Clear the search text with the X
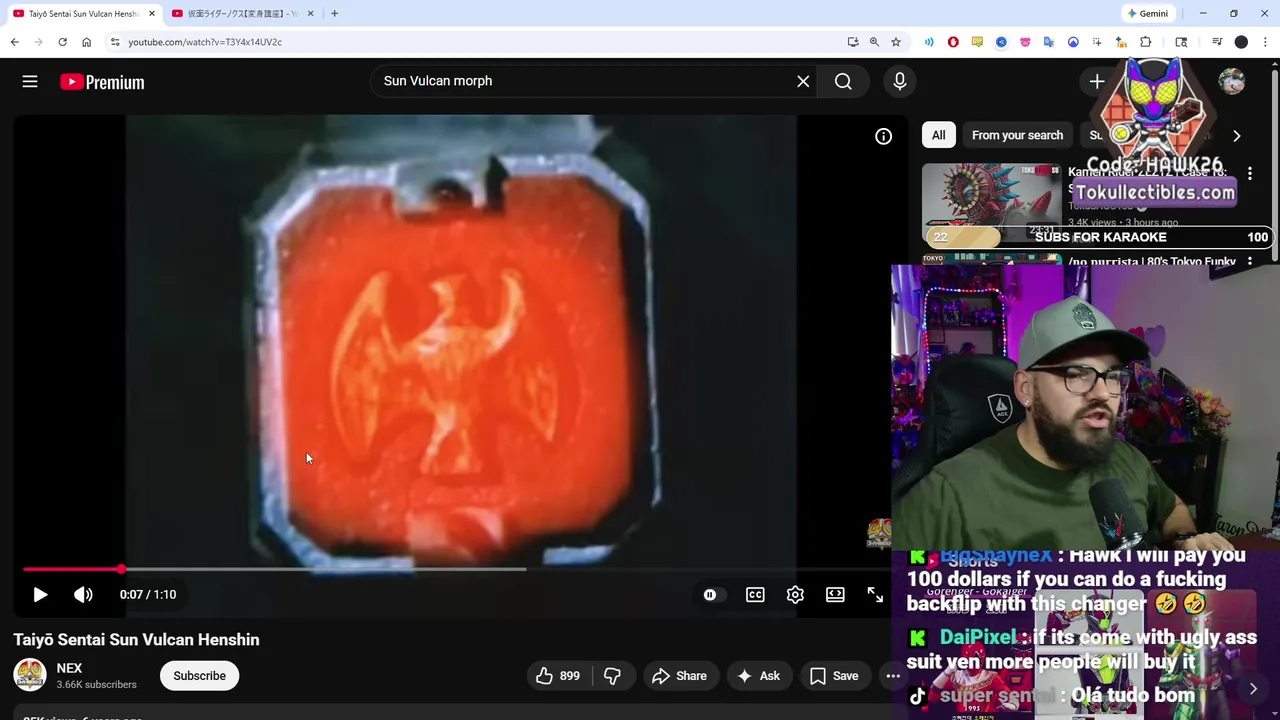The width and height of the screenshot is (1280, 720). click(803, 81)
